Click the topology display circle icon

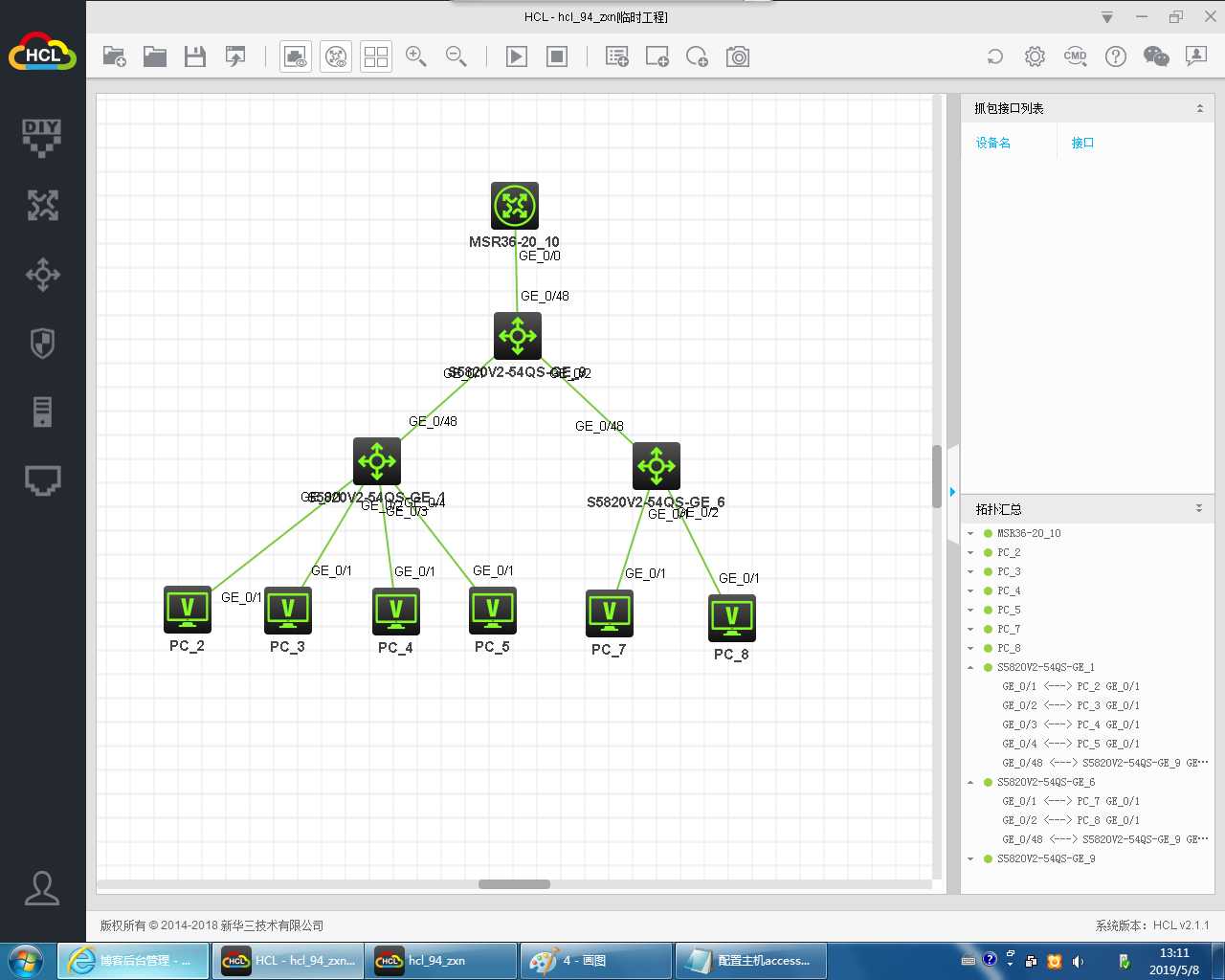336,56
